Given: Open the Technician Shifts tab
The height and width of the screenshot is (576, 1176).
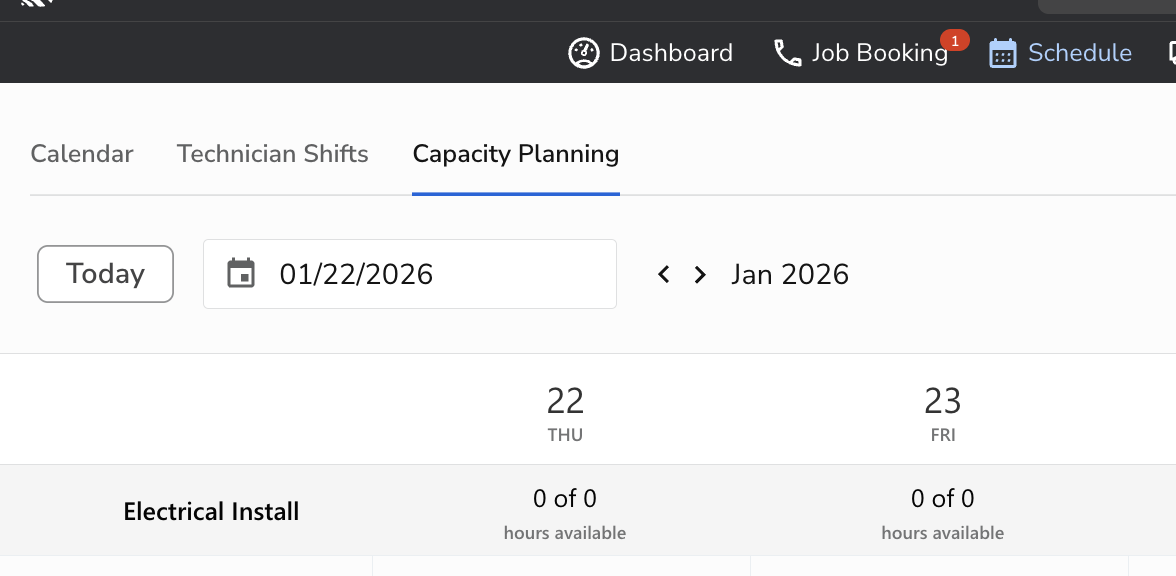Looking at the screenshot, I should (273, 154).
